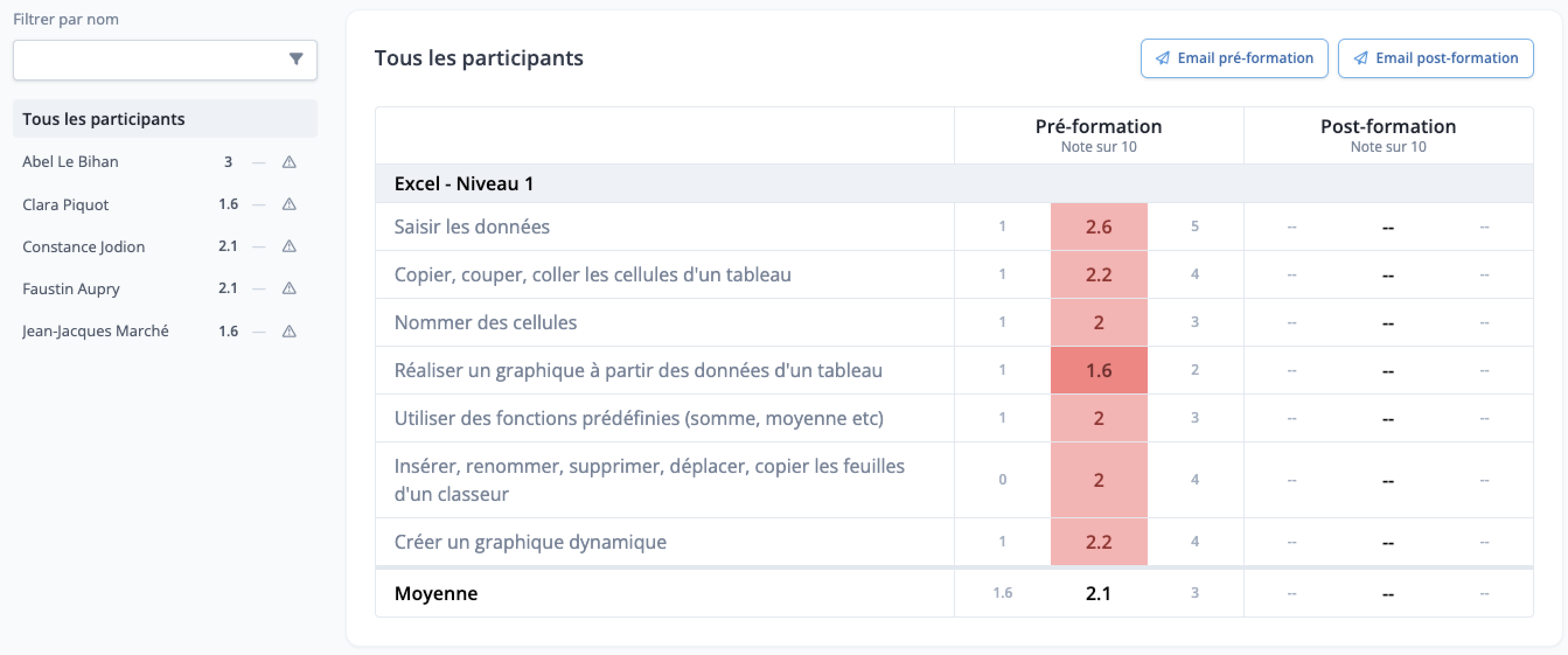Click warning icon for Jean-Jacques Marché
Image resolution: width=1568 pixels, height=655 pixels.
(289, 331)
